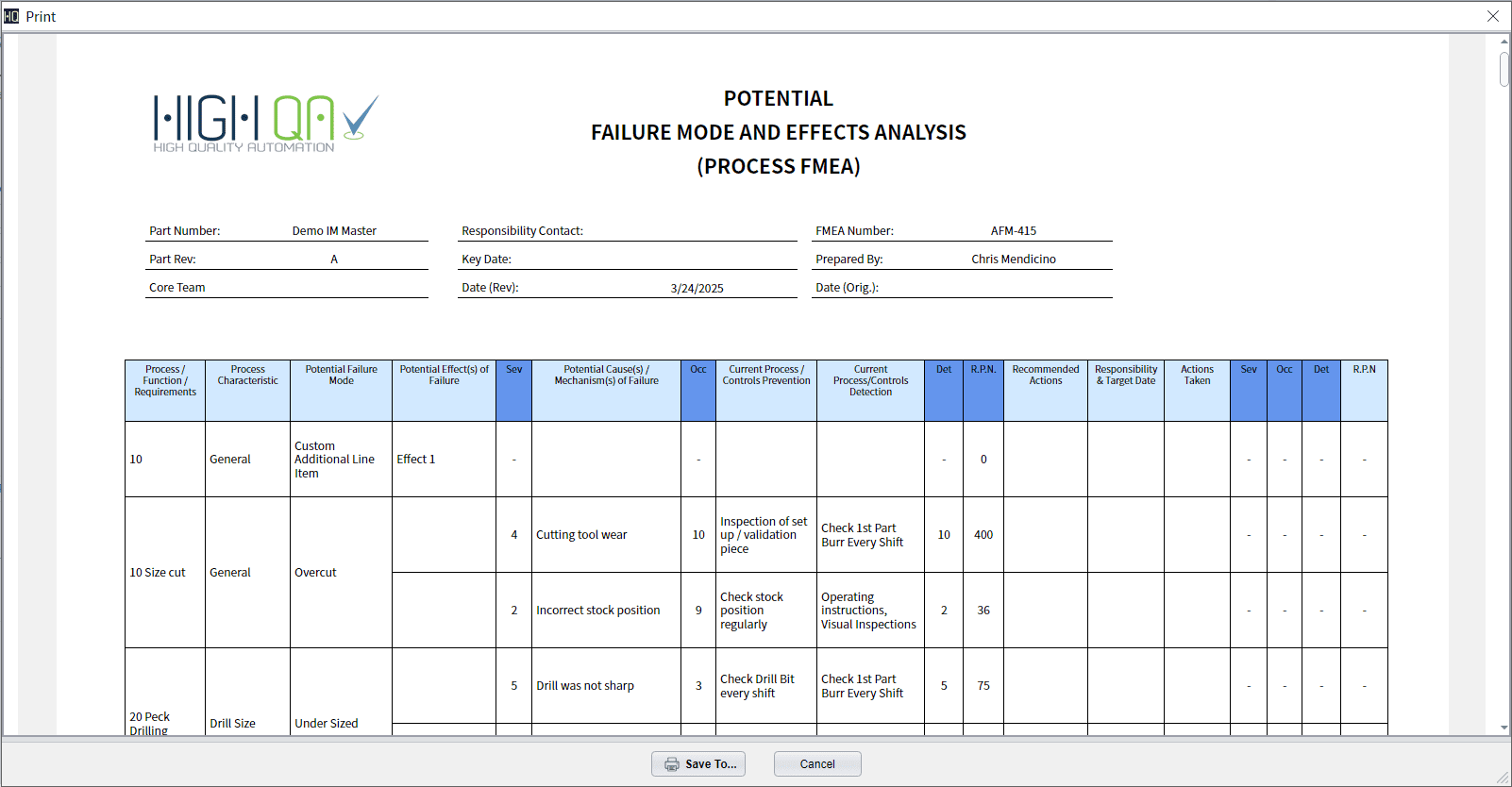Image resolution: width=1512 pixels, height=787 pixels.
Task: Click the 'Date (Orig.):' label
Action: point(847,287)
